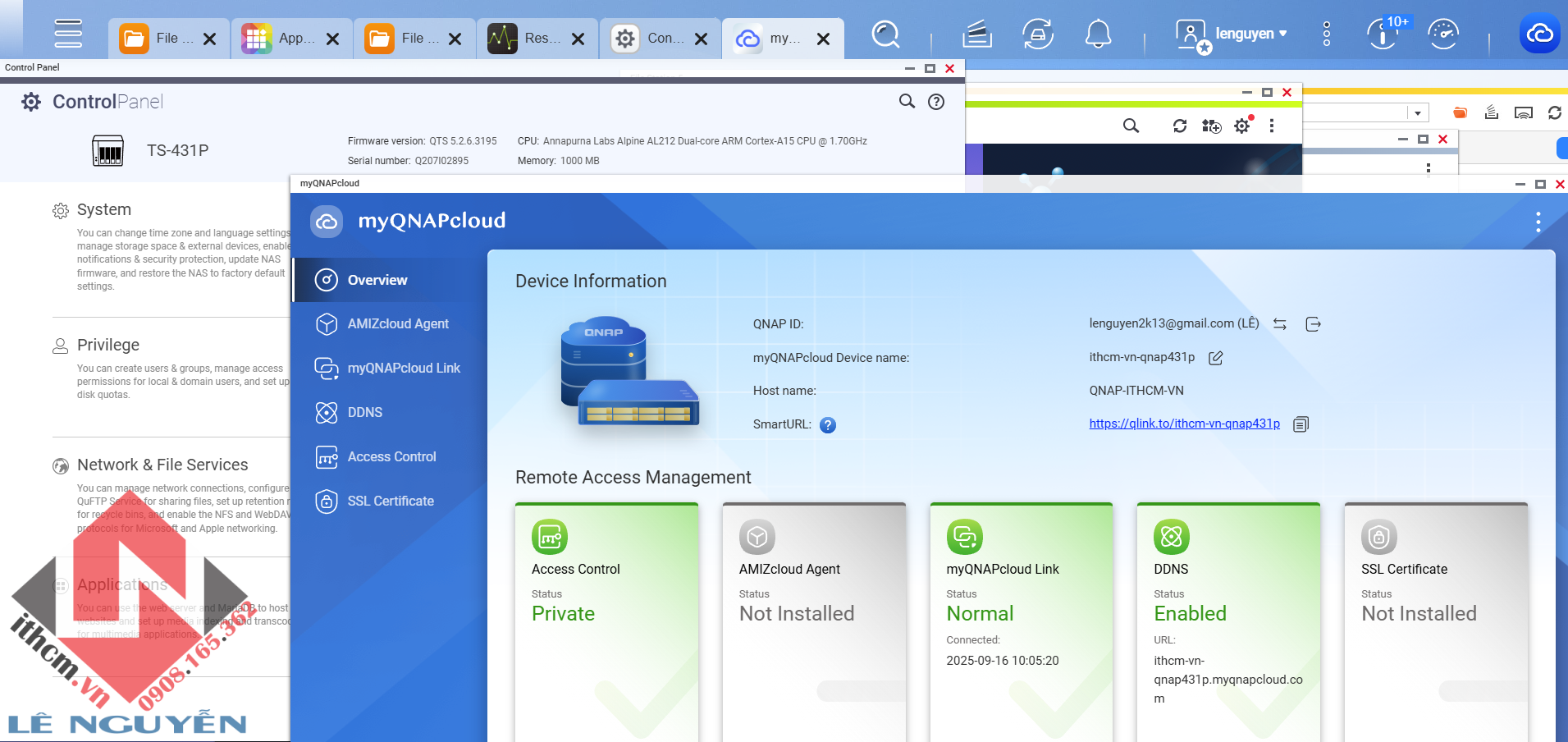Select SSL Certificate in the sidebar
Viewport: 1568px width, 742px height.
(x=390, y=502)
